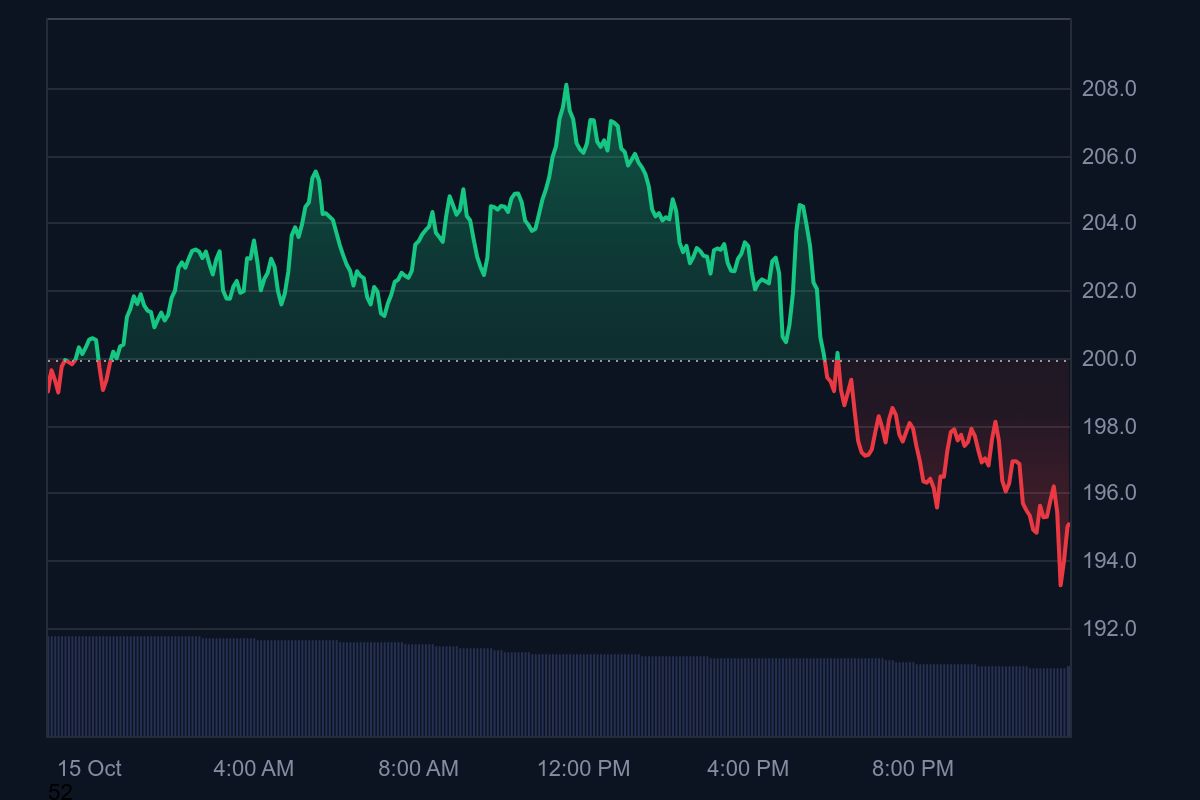The image size is (1200, 800).
Task: Click the highest green peak above 208
Action: 566,86
